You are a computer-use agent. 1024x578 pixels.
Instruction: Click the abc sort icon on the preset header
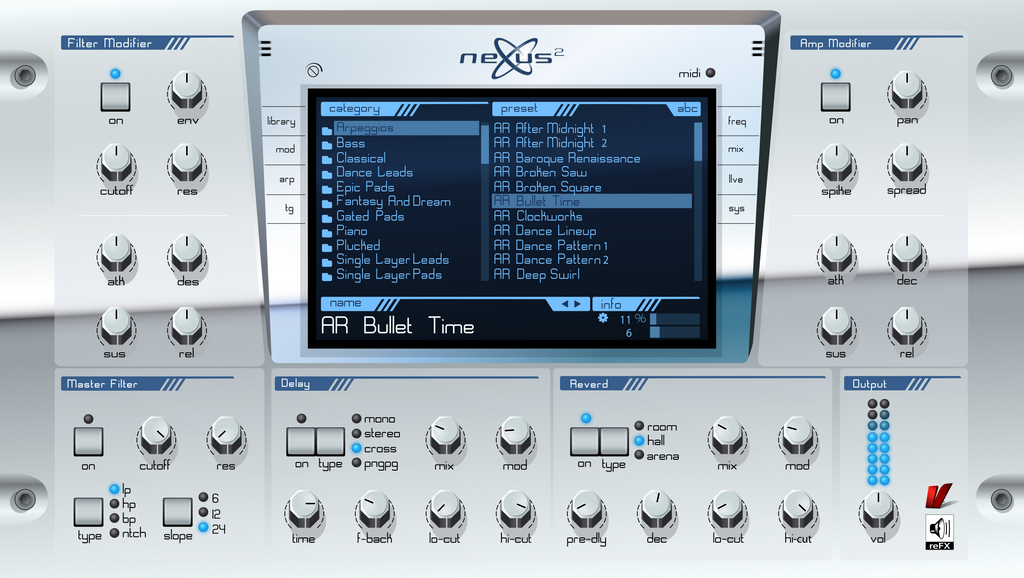[x=688, y=107]
